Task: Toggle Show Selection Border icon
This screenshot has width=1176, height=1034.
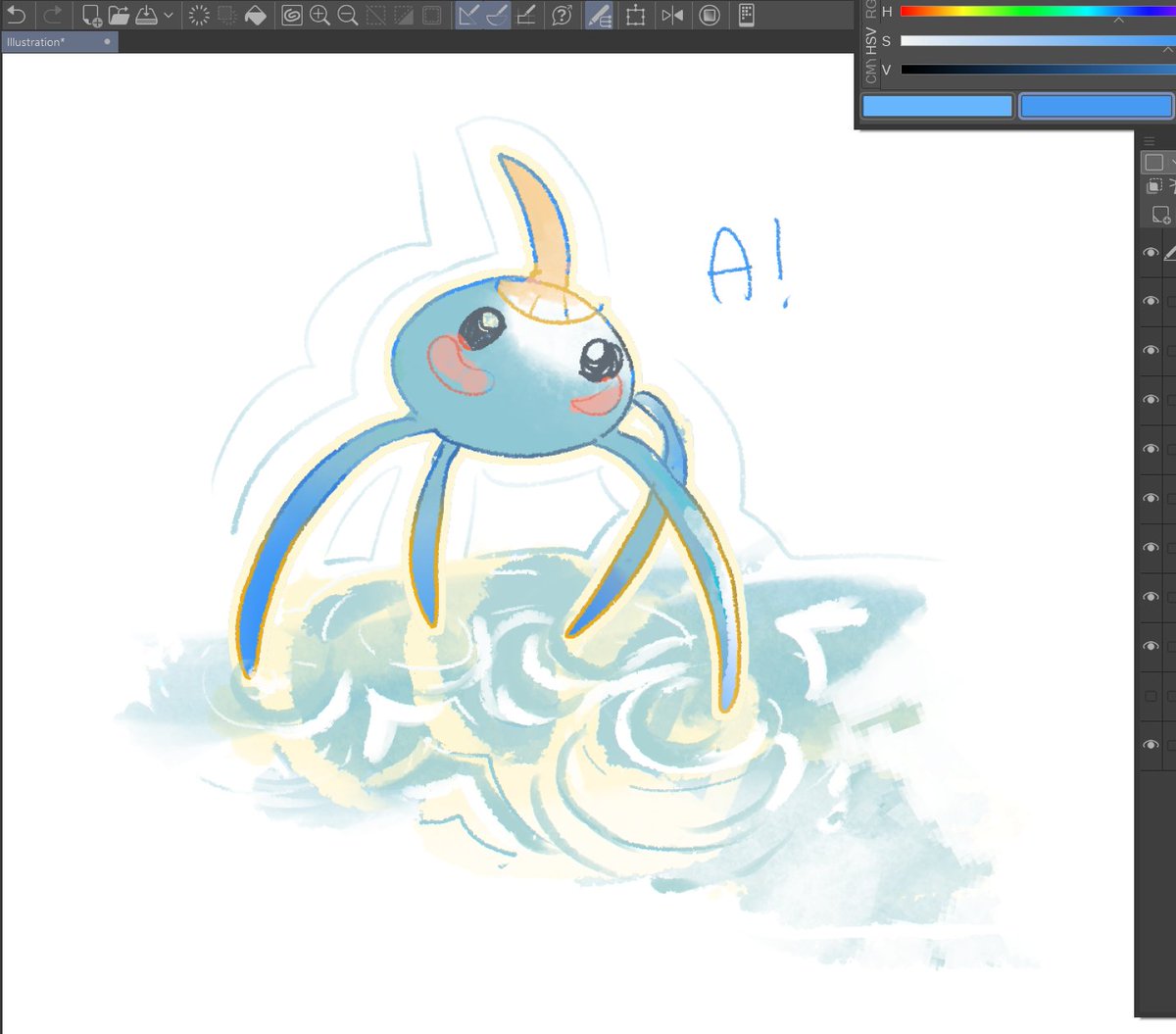Action: (431, 15)
